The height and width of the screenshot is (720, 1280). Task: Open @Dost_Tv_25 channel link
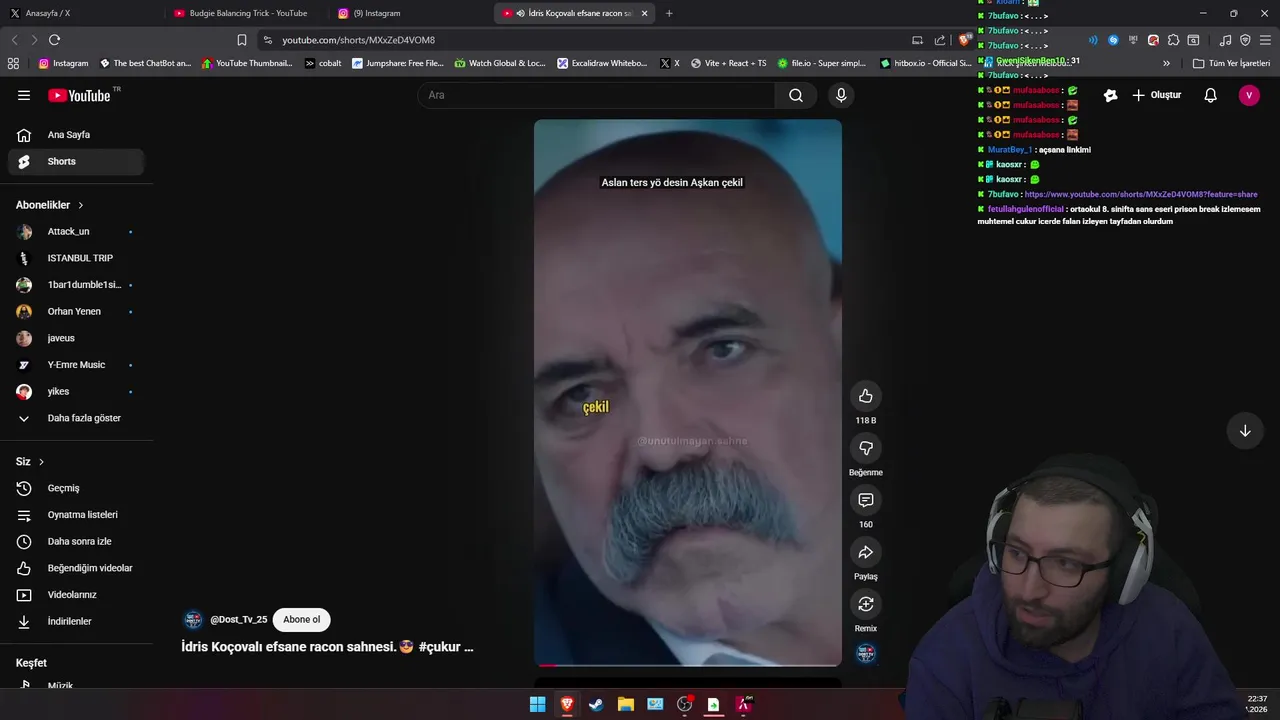pyautogui.click(x=239, y=620)
